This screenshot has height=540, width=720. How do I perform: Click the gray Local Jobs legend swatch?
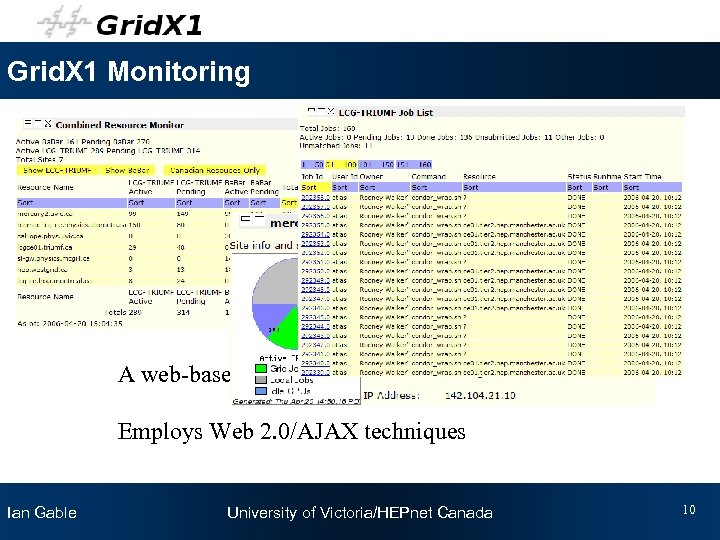click(x=260, y=380)
